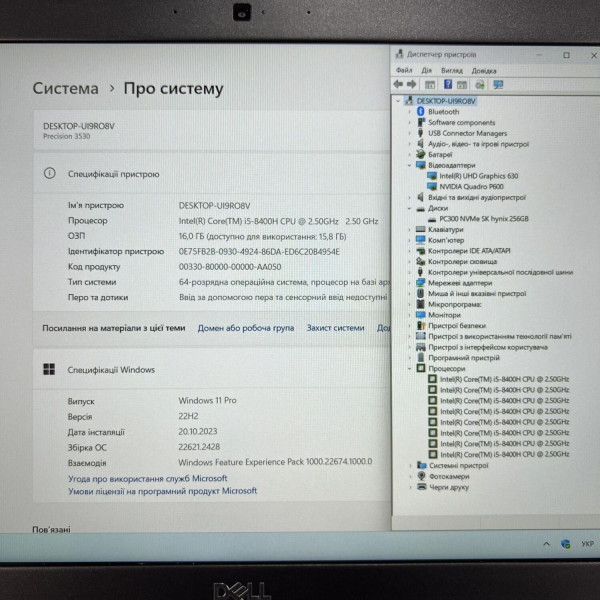Select NVIDIA Quadro P600 adapter

click(471, 187)
